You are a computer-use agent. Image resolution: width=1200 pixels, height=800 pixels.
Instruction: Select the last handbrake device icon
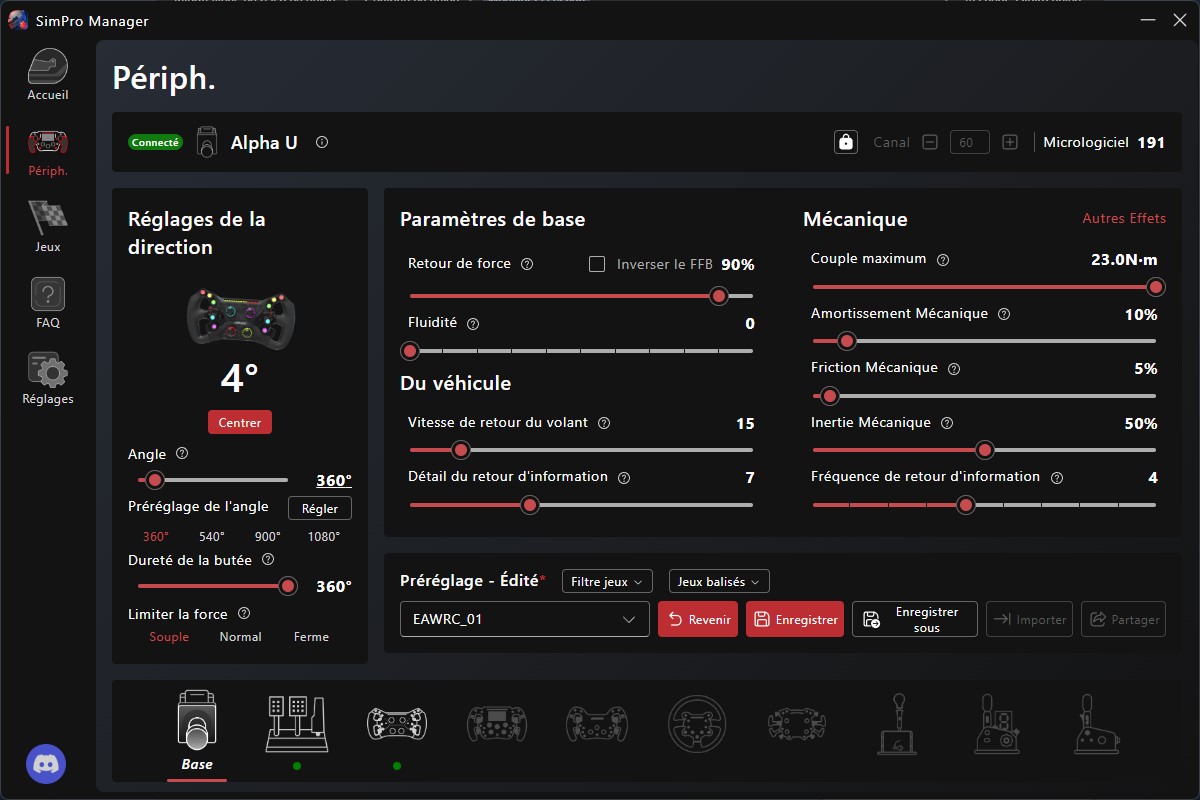(x=1097, y=722)
